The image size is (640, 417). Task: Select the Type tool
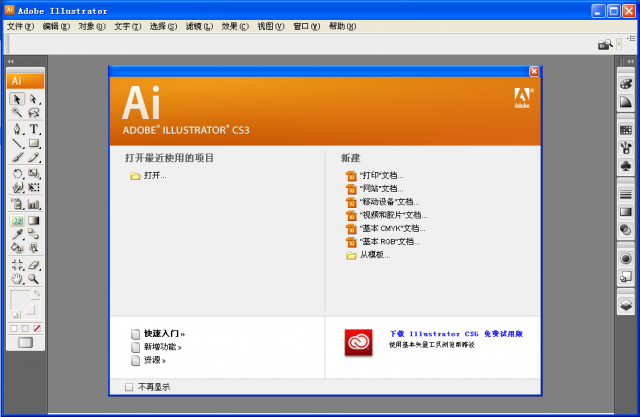click(33, 129)
